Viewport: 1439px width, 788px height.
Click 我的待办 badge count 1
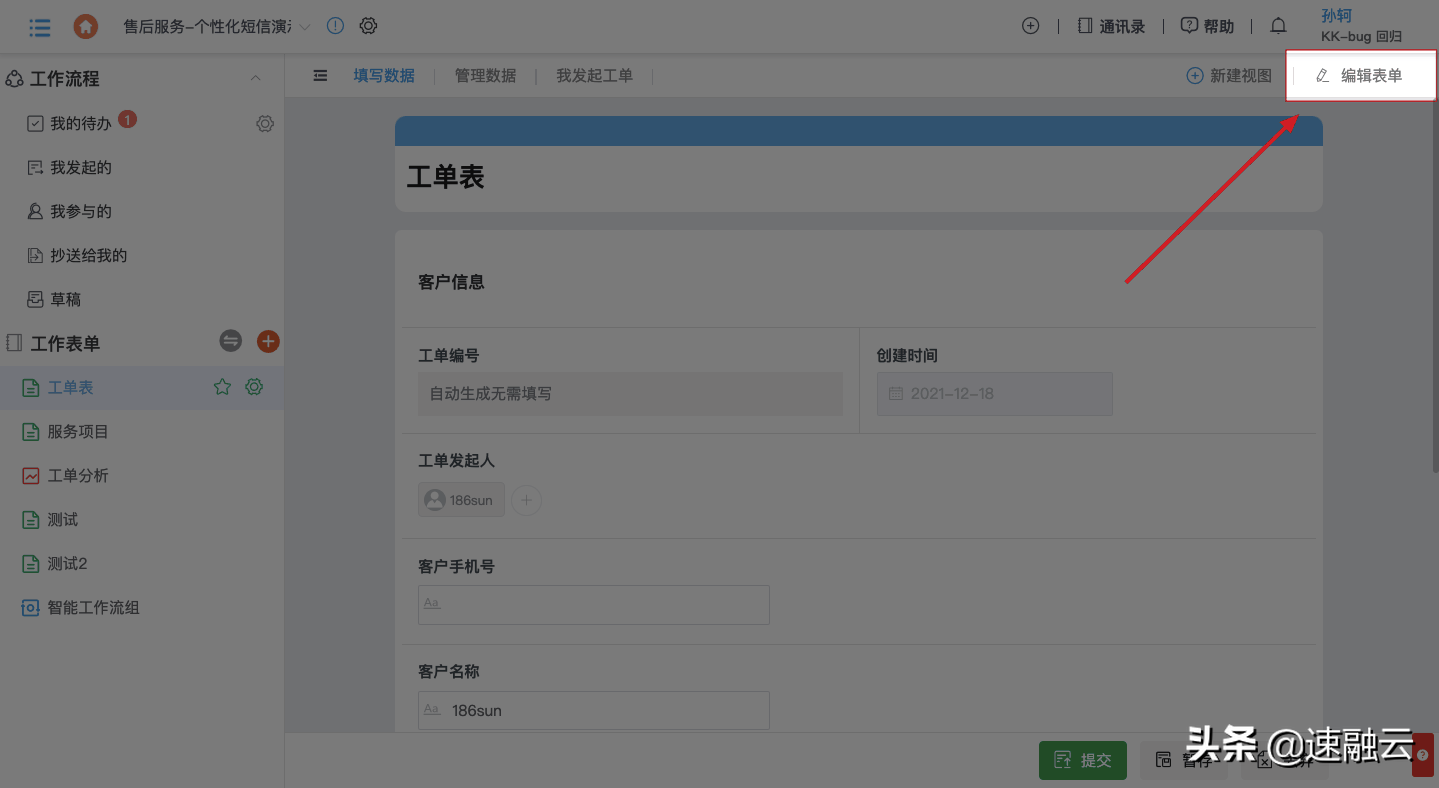(x=127, y=119)
